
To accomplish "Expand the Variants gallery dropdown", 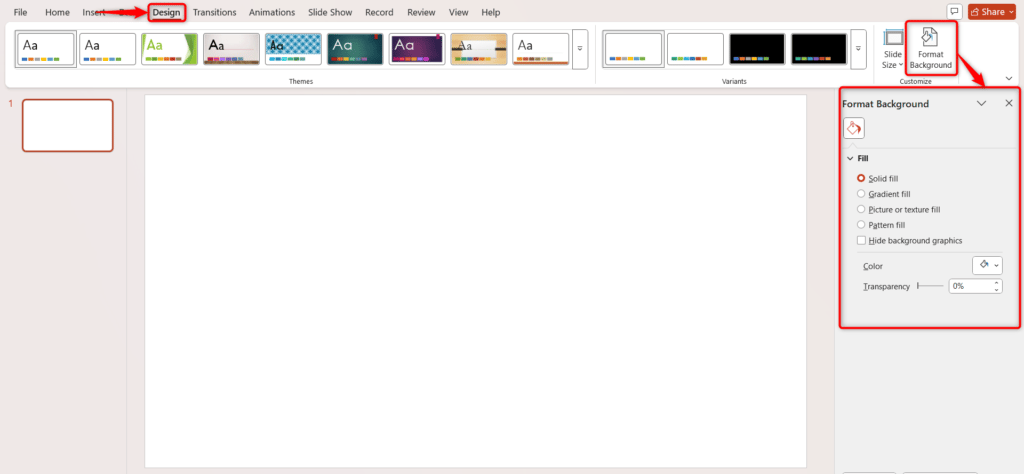I will [x=858, y=49].
